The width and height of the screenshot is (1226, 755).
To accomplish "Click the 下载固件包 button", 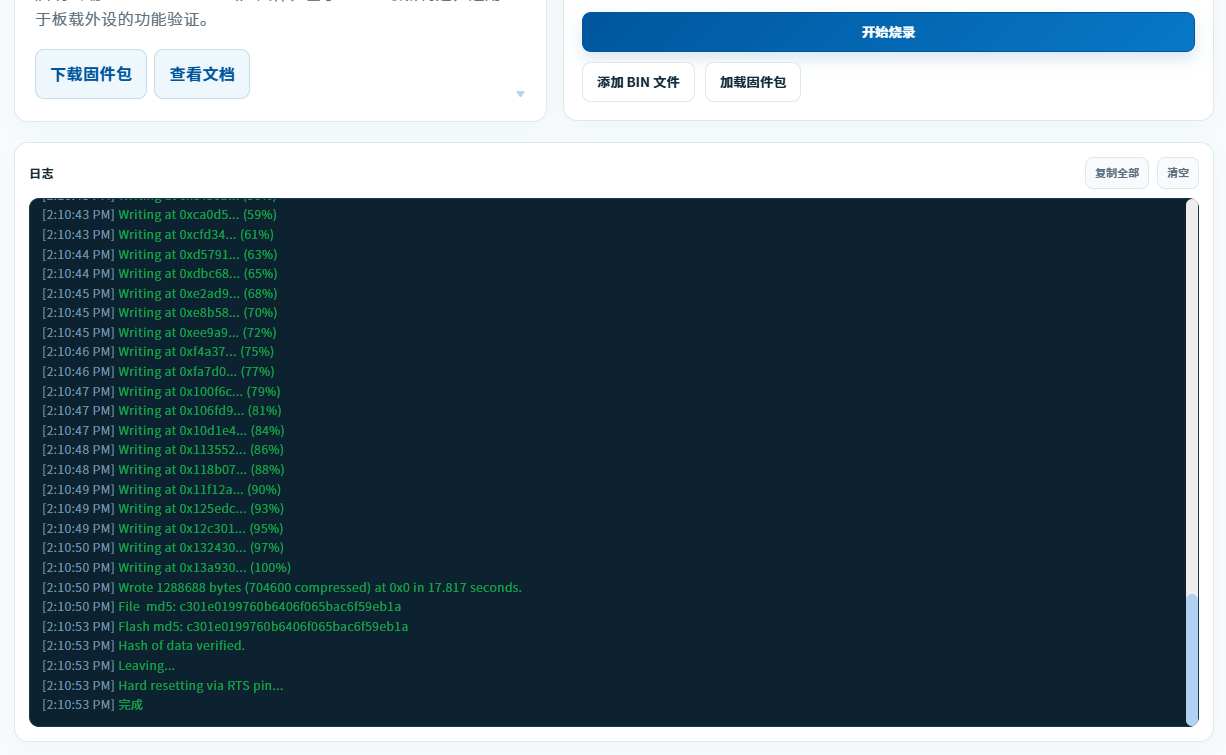I will click(91, 74).
